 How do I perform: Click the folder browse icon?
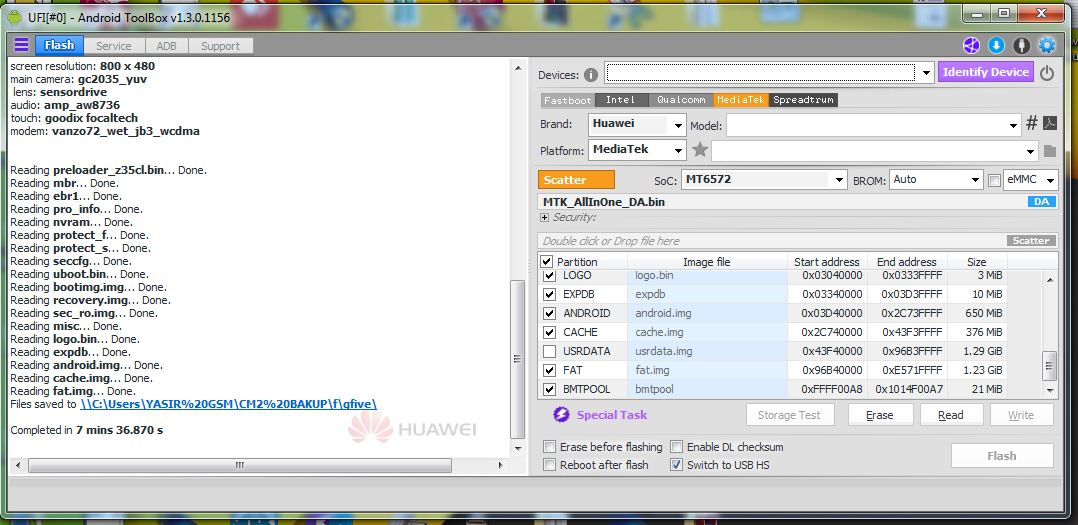[1049, 150]
